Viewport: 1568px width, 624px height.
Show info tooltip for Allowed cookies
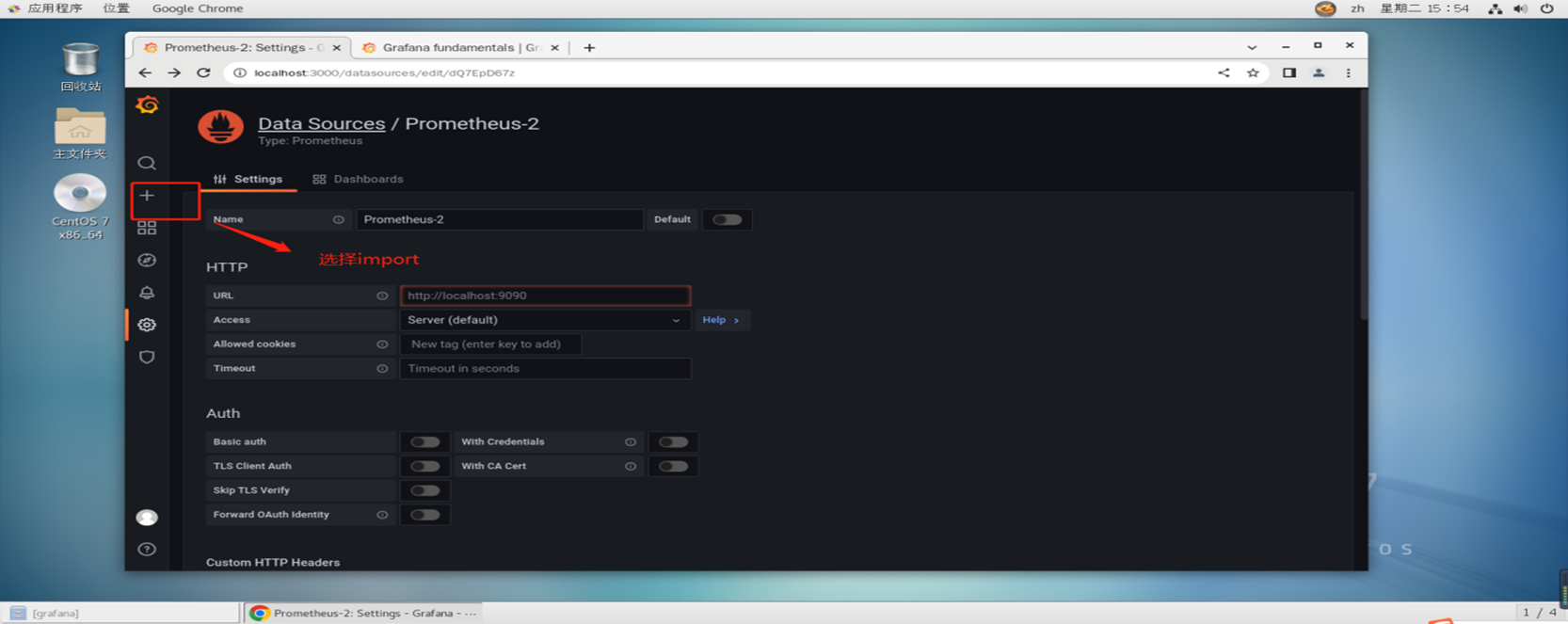click(x=382, y=344)
